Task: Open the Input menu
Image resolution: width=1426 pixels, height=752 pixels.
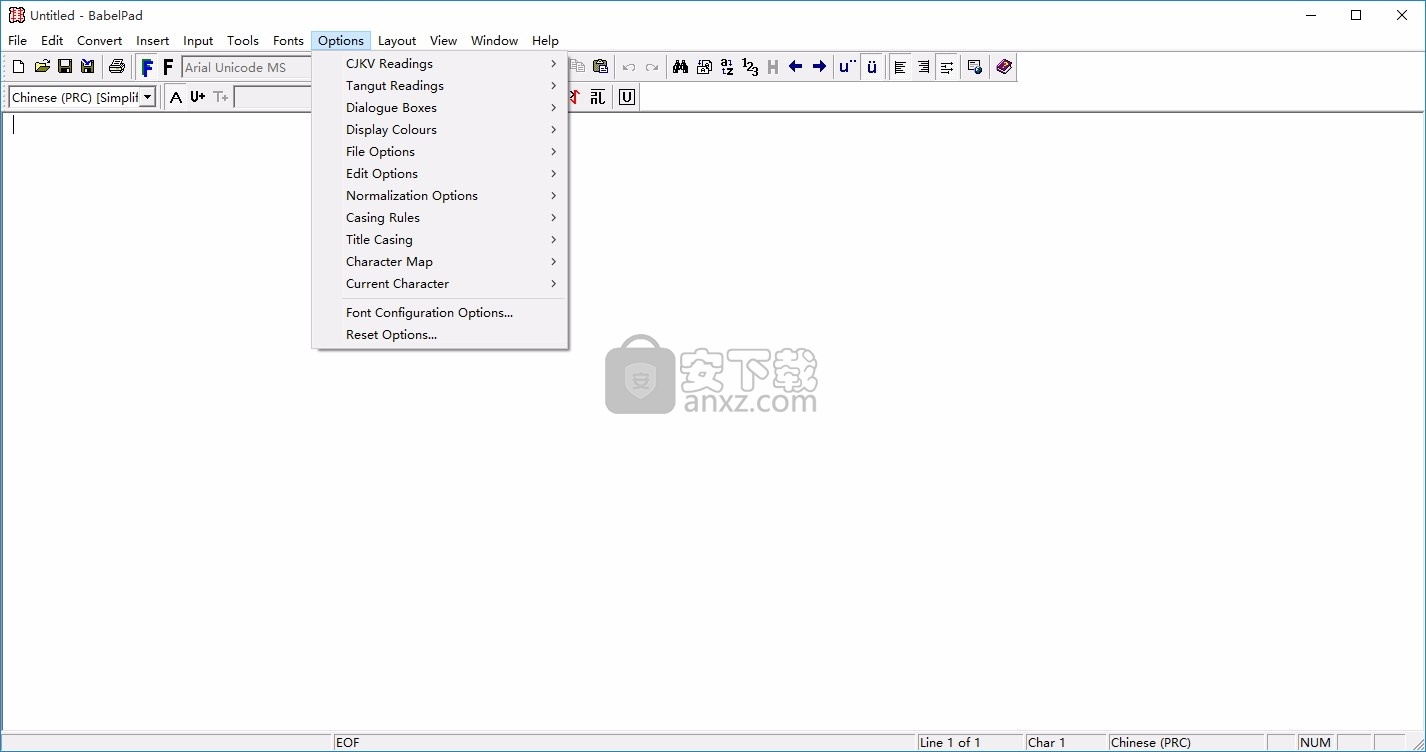Action: click(198, 41)
